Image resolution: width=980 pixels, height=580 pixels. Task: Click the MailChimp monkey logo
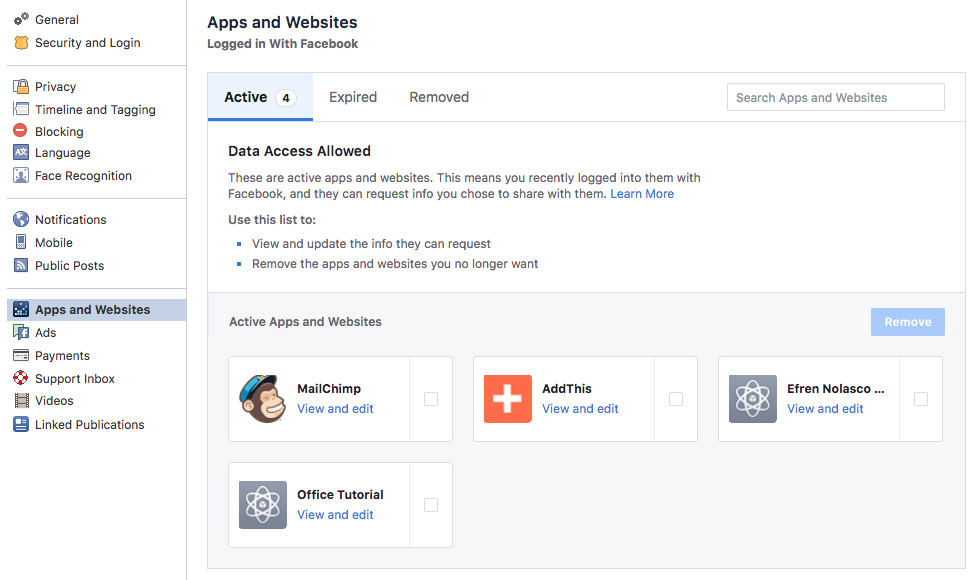[262, 399]
